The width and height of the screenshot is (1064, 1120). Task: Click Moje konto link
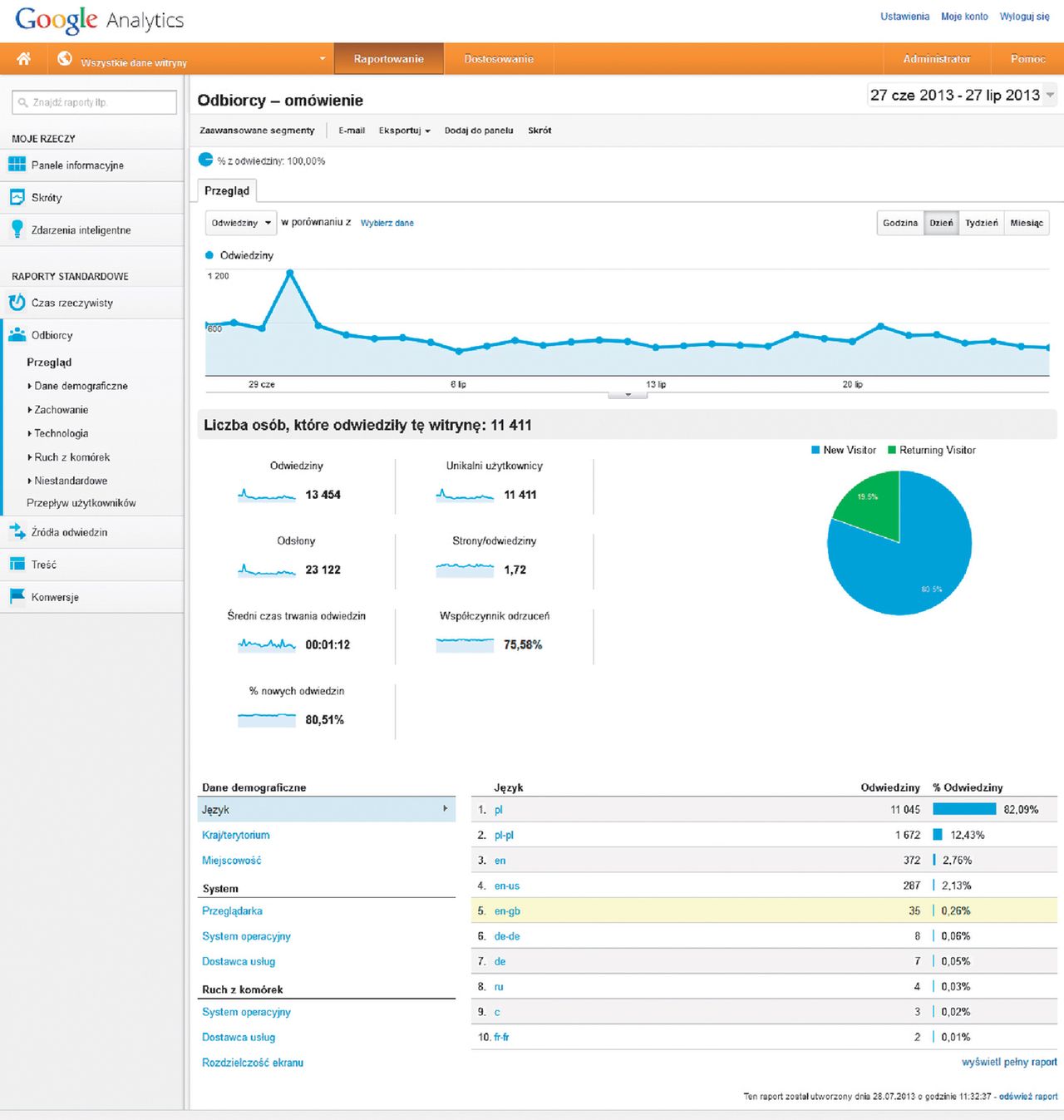click(x=964, y=17)
